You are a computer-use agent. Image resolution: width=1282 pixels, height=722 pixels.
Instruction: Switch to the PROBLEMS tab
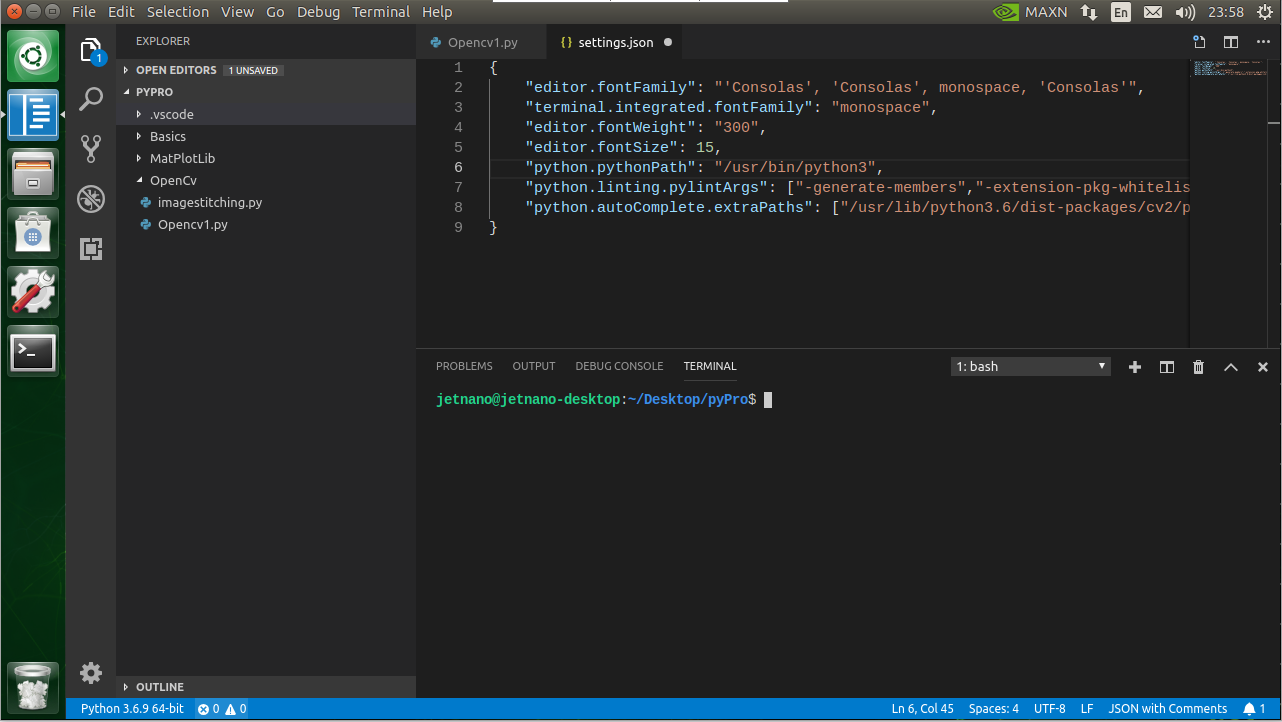point(464,366)
